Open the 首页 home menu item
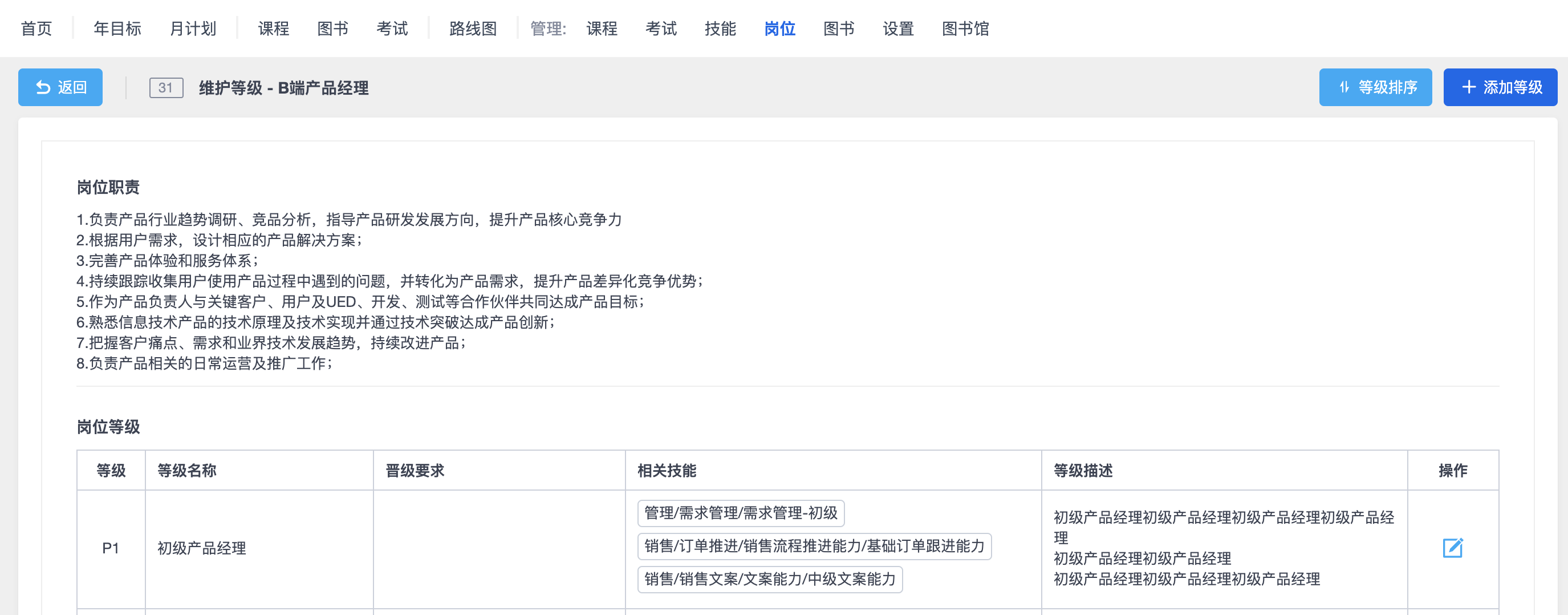The width and height of the screenshot is (1568, 615). click(36, 29)
